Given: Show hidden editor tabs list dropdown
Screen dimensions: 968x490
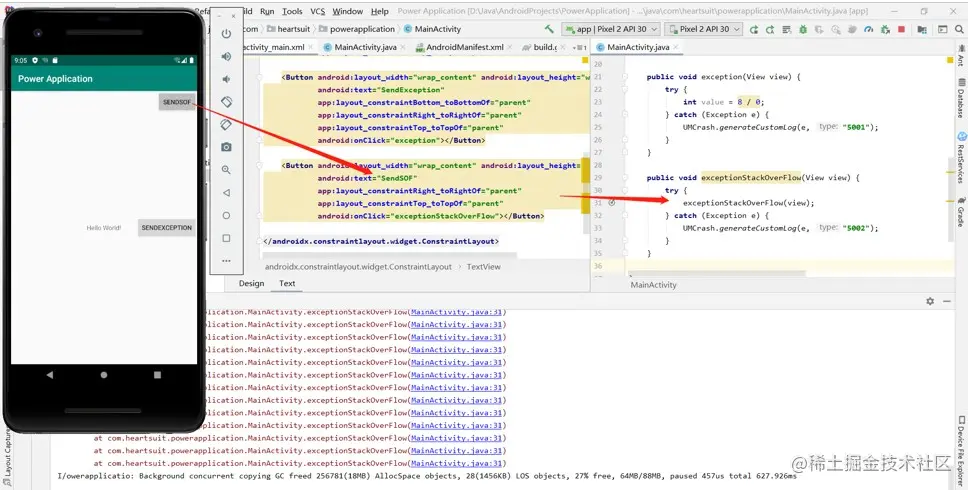Looking at the screenshot, I should (580, 48).
